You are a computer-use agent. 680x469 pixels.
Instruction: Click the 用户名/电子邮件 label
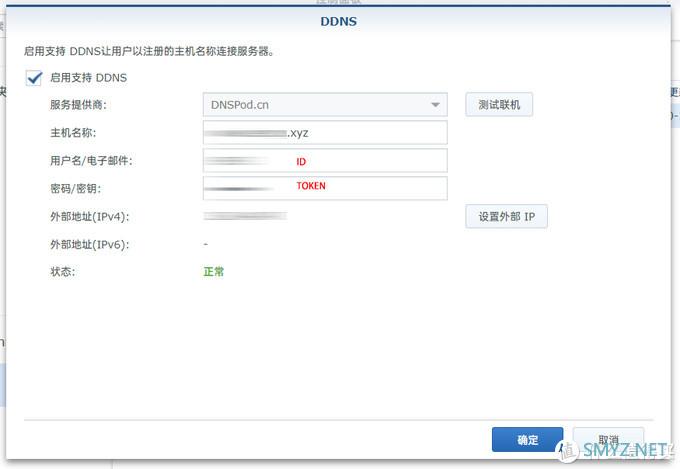click(91, 161)
